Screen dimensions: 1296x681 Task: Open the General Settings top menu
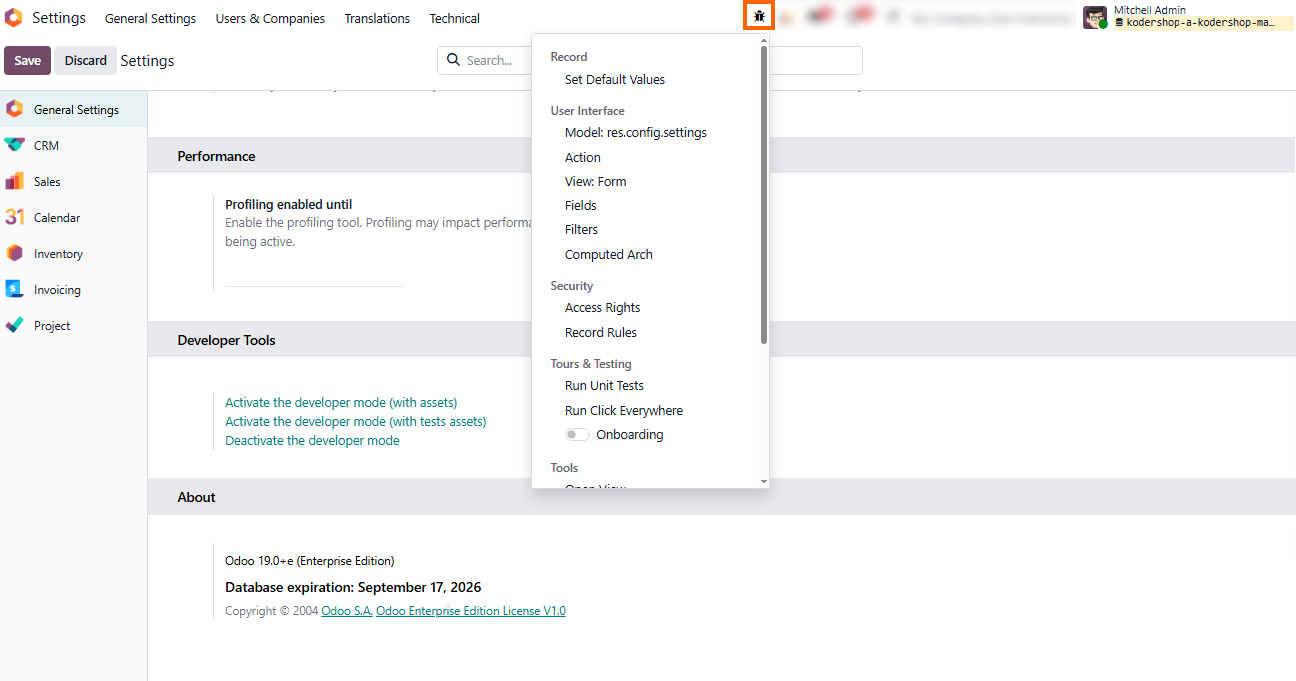click(150, 18)
